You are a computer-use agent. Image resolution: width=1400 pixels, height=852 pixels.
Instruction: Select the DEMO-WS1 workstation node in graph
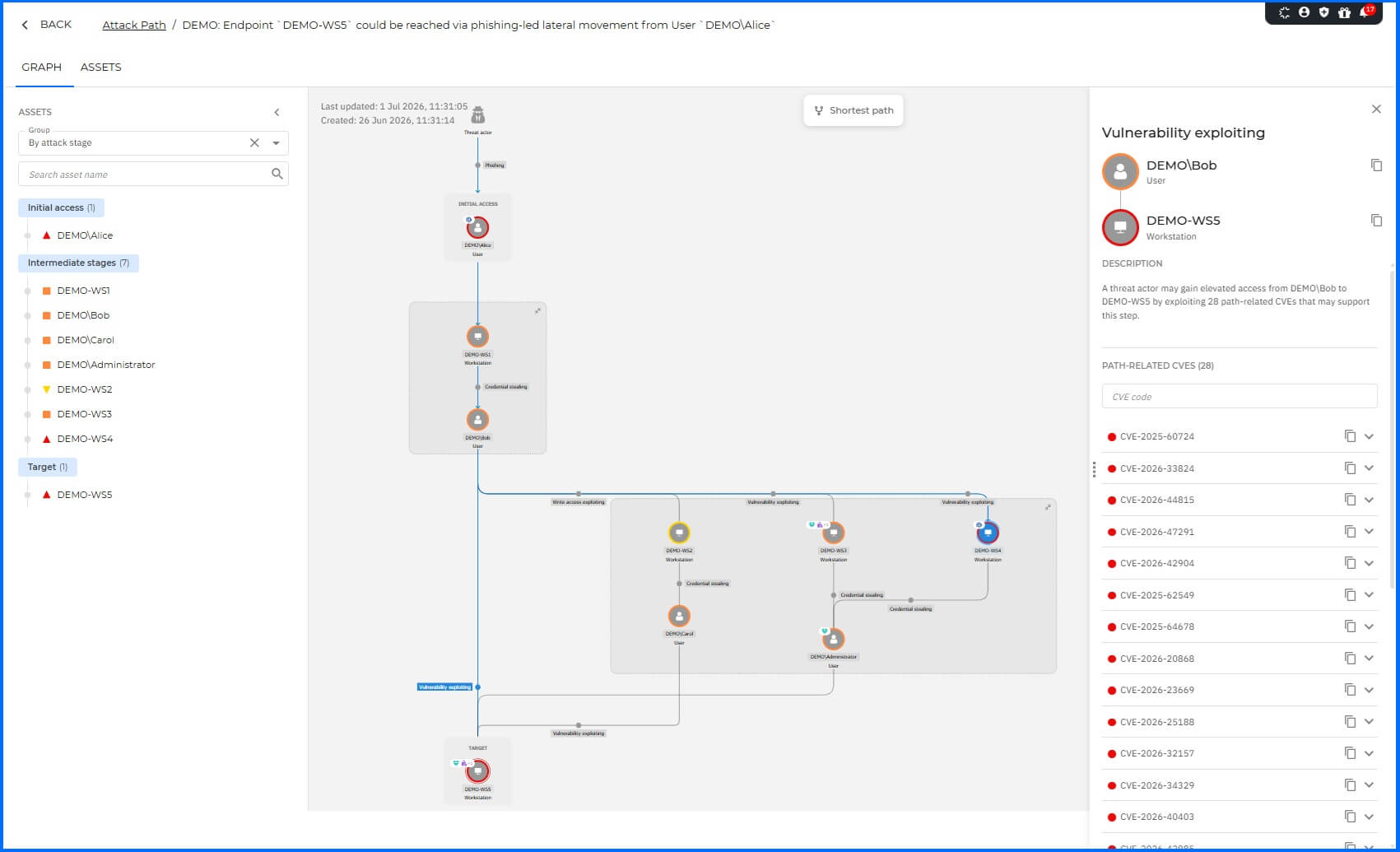click(477, 337)
